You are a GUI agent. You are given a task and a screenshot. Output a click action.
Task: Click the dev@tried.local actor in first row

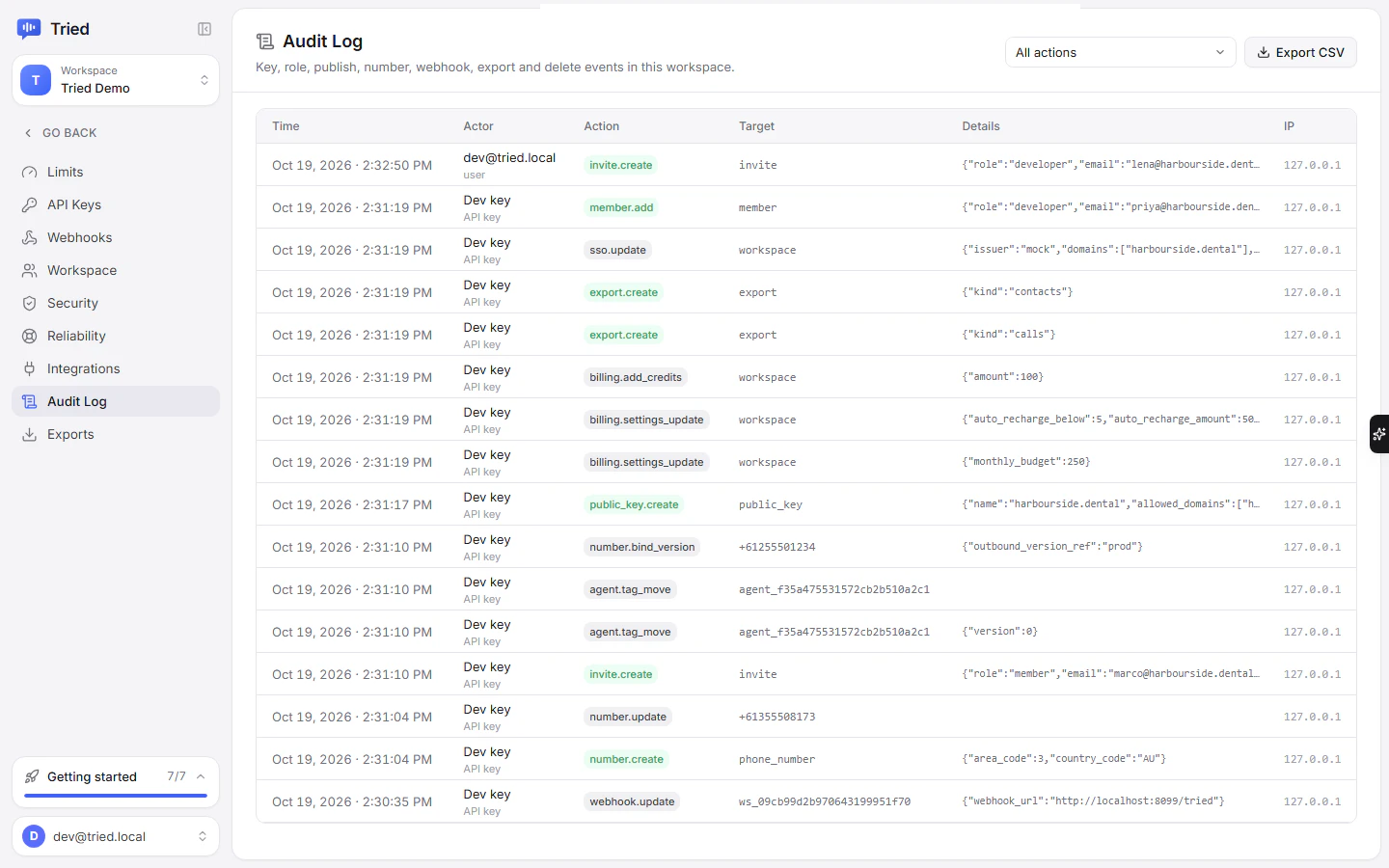[509, 157]
